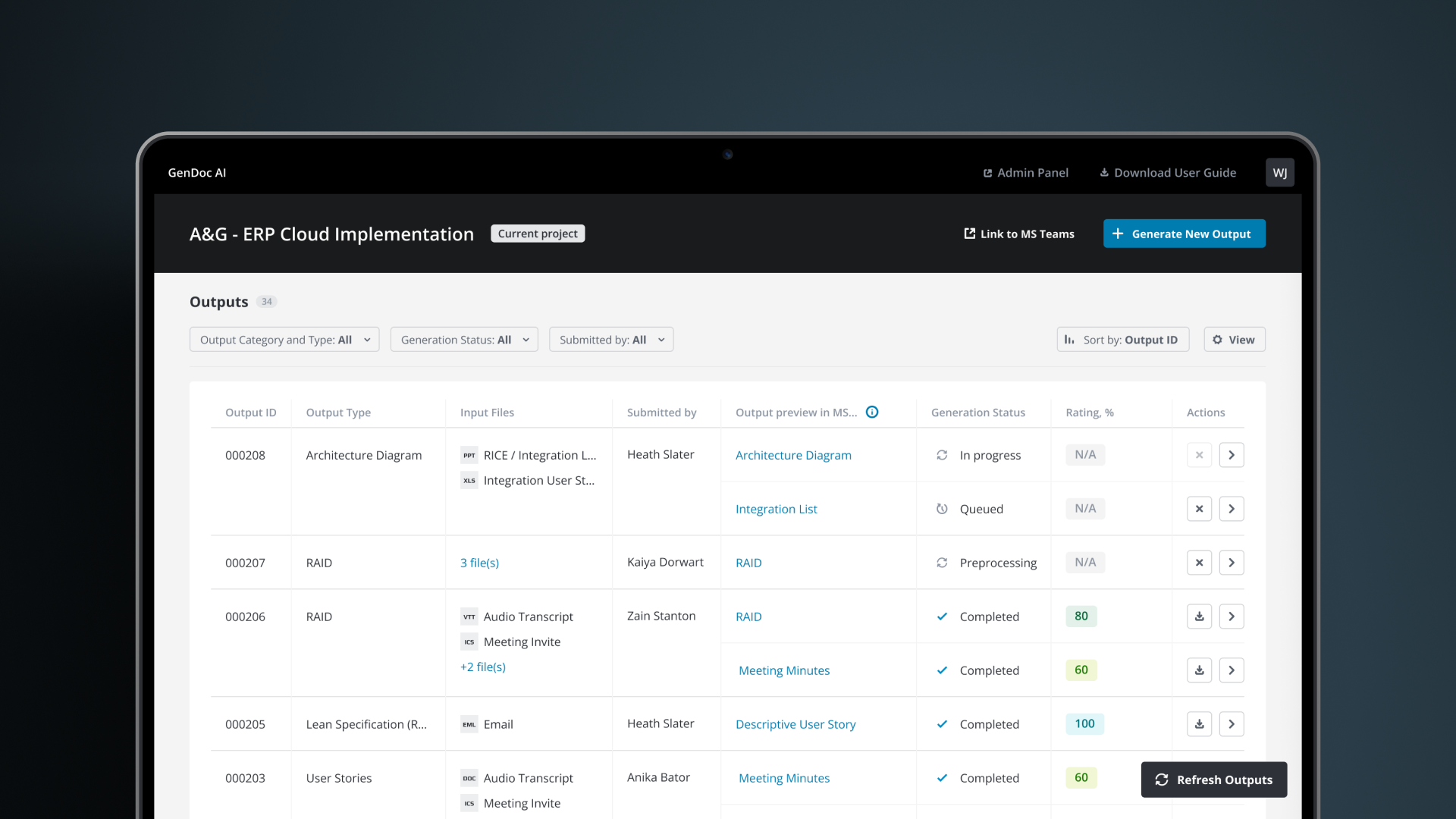Open the Submitted by filter dropdown
Screen dimensions: 1456x819
(611, 340)
